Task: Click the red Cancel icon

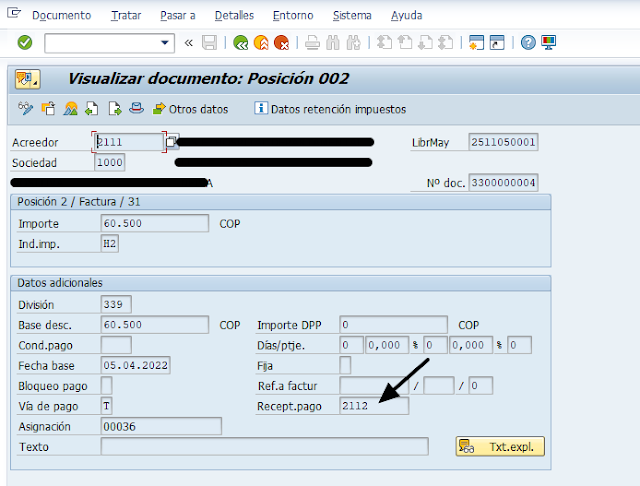Action: 281,43
